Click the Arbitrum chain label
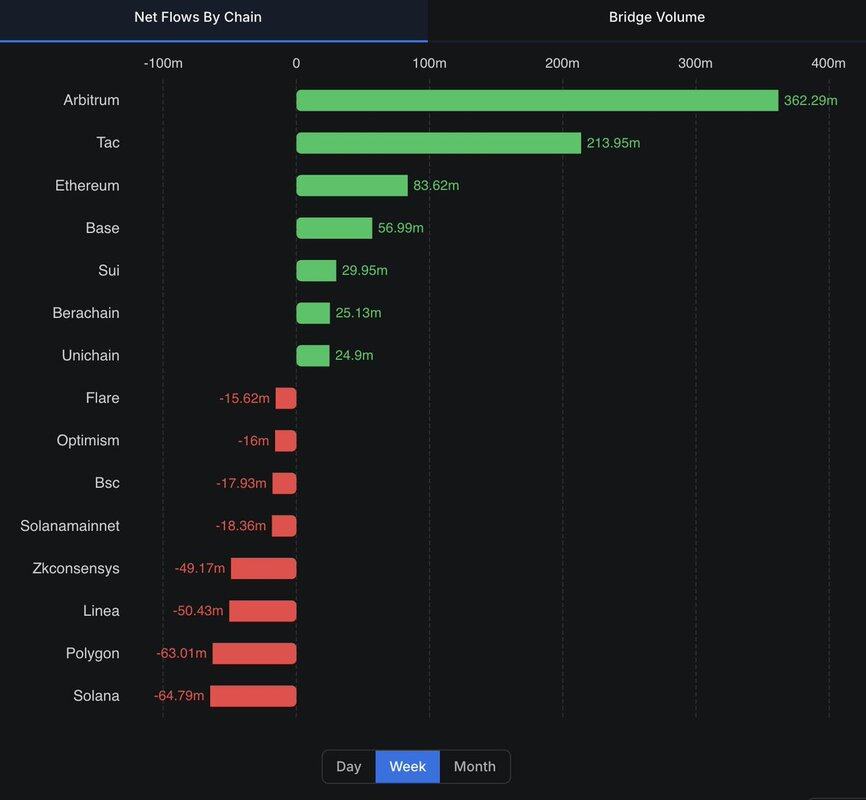This screenshot has height=800, width=866. (x=91, y=100)
